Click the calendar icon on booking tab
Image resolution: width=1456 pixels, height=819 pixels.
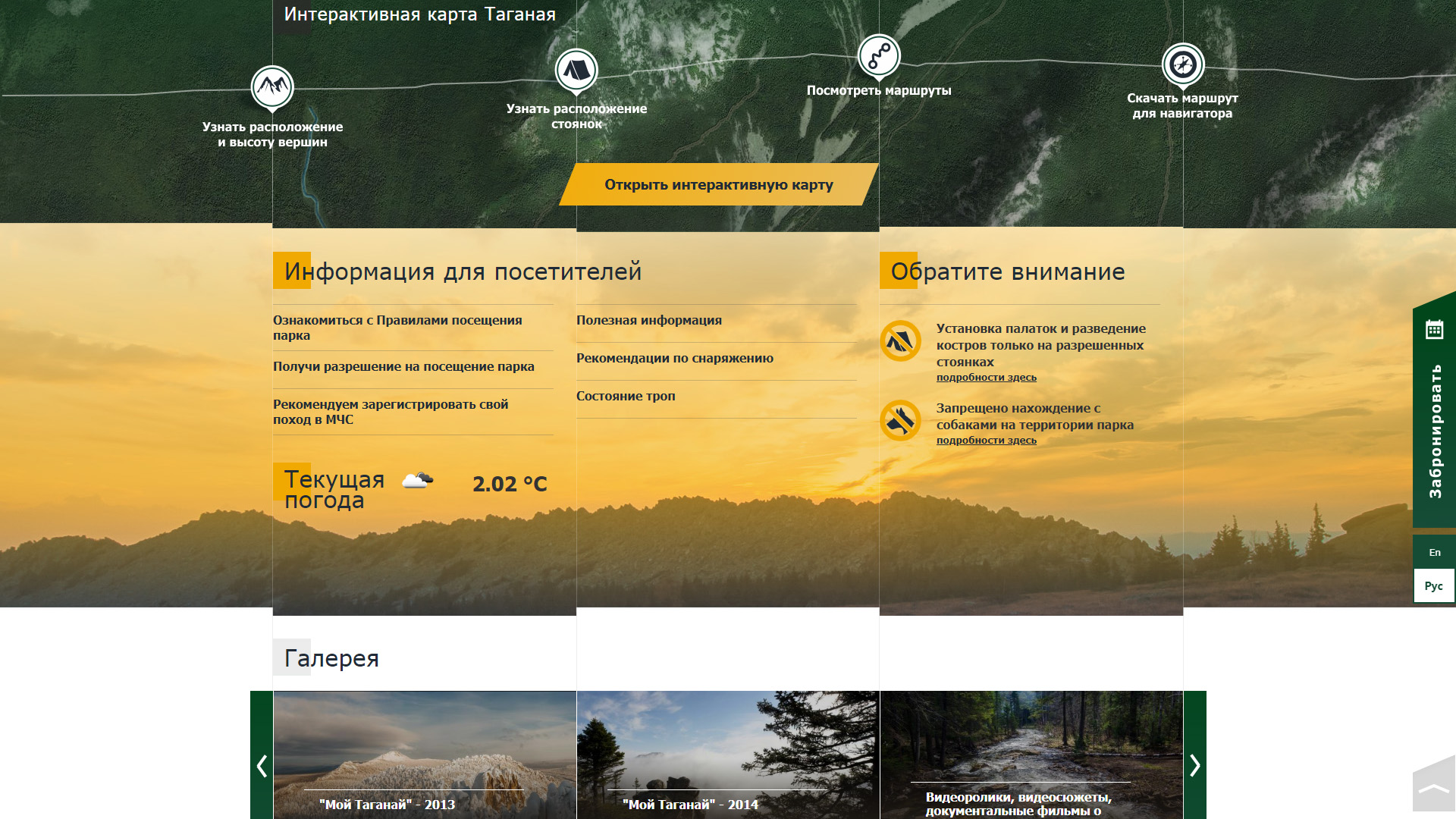1434,329
